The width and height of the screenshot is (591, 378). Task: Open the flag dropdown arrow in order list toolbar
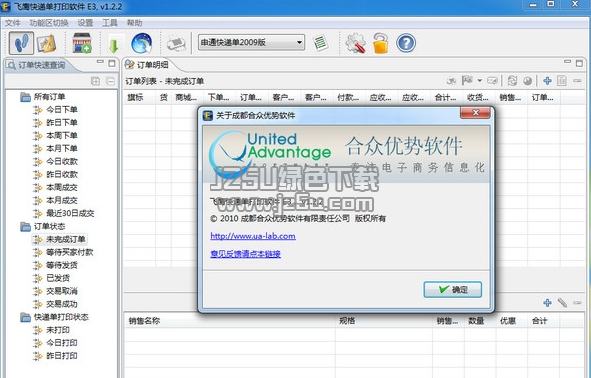coord(479,81)
